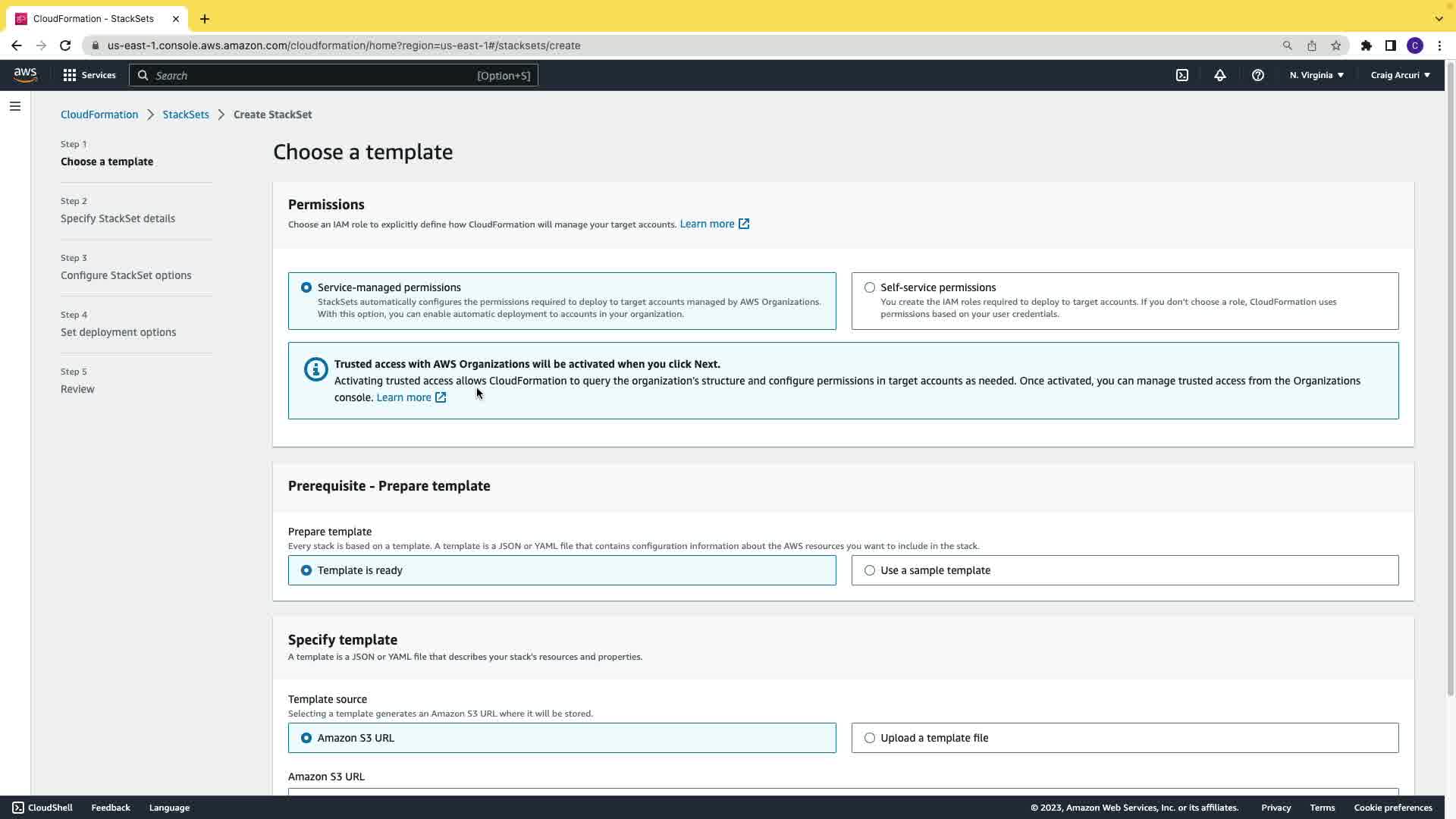The height and width of the screenshot is (819, 1456).
Task: Select Self-service permissions radio button
Action: pos(870,287)
